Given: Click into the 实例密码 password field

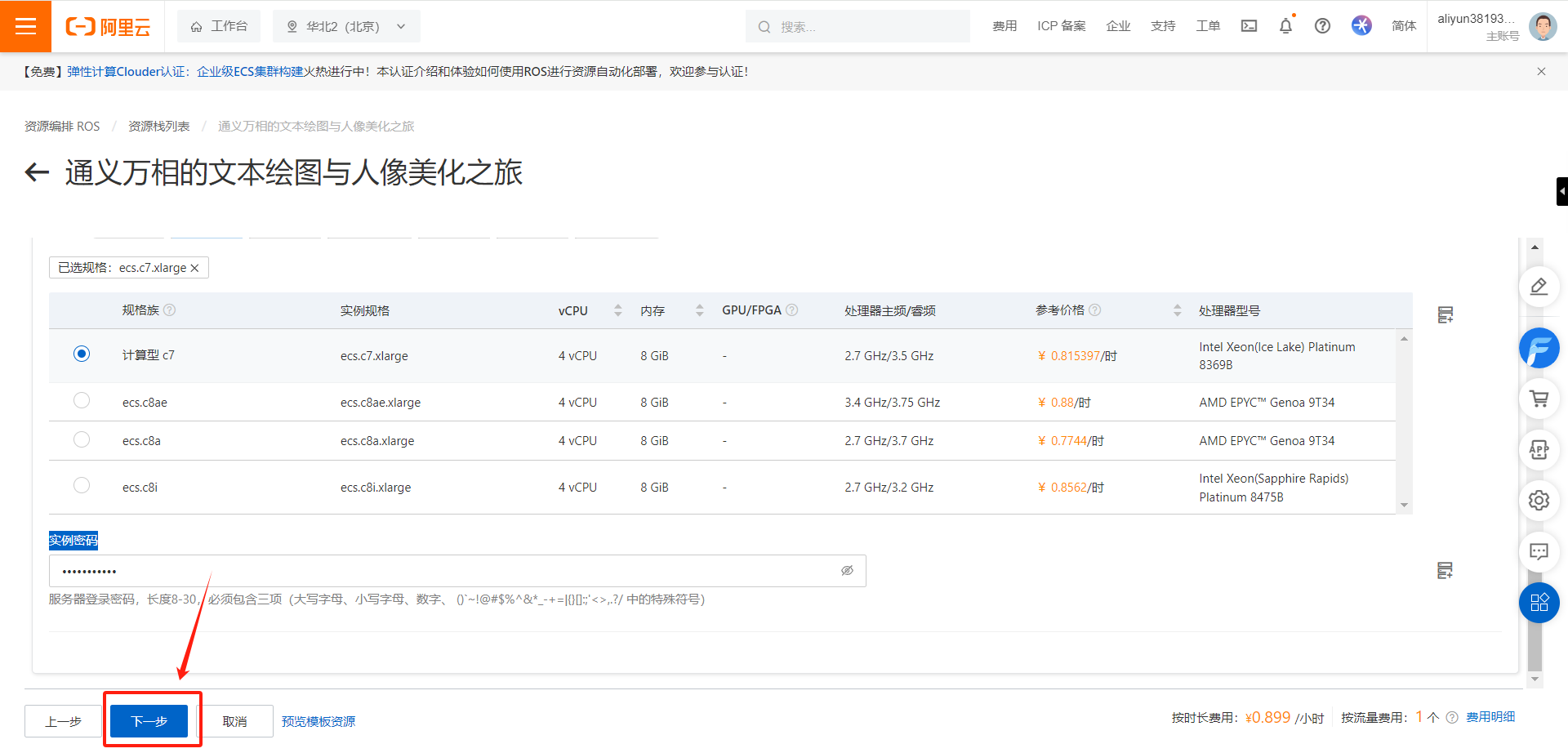Looking at the screenshot, I should 457,571.
